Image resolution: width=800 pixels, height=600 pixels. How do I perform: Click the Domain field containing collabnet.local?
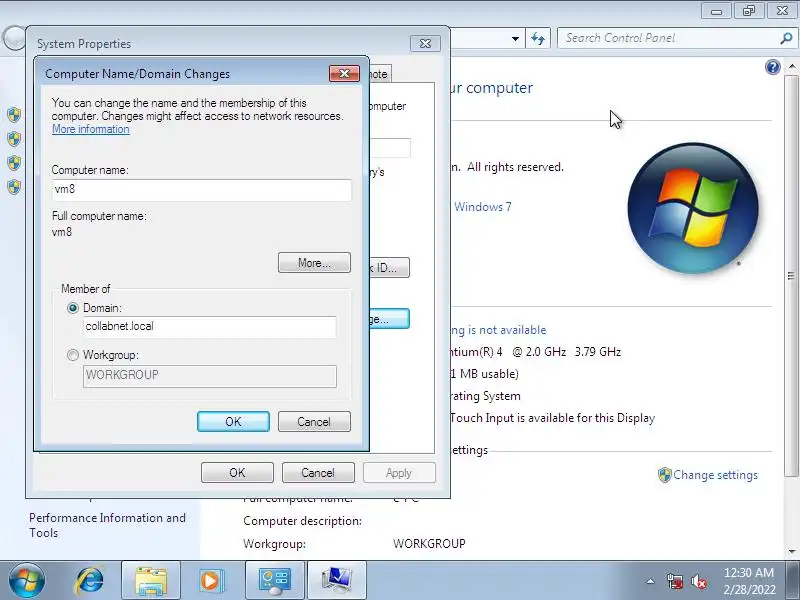coord(210,327)
